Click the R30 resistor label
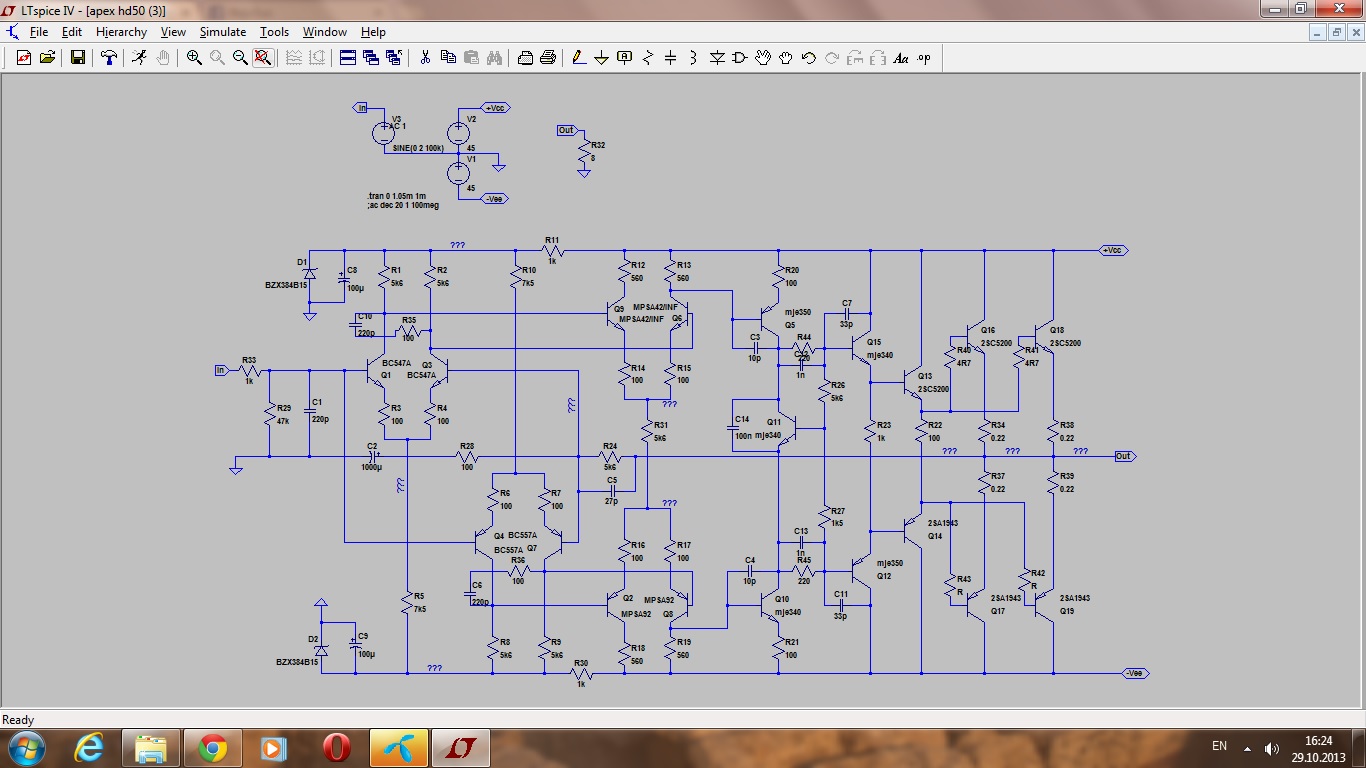 [x=581, y=663]
